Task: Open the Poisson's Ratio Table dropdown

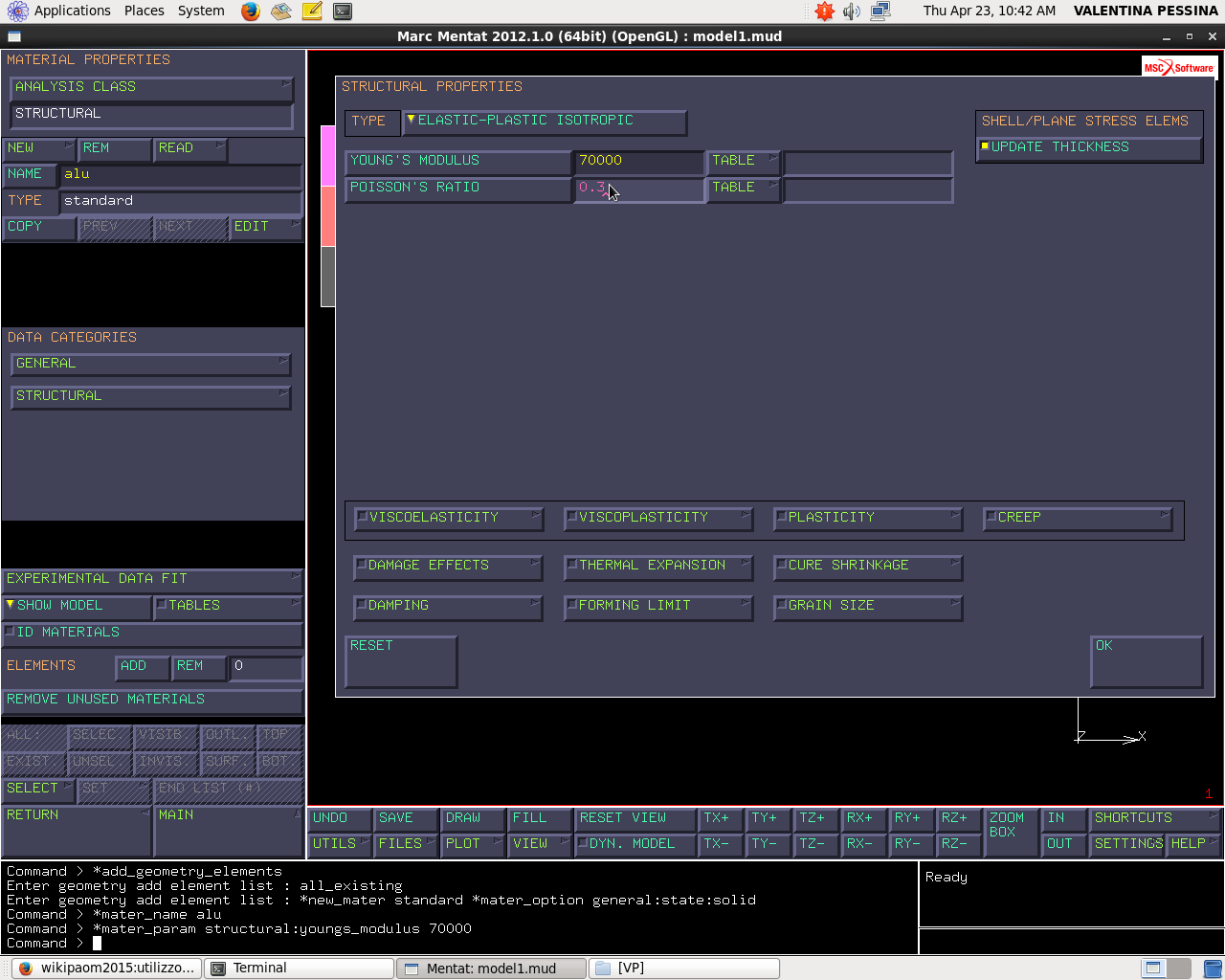Action: [744, 189]
